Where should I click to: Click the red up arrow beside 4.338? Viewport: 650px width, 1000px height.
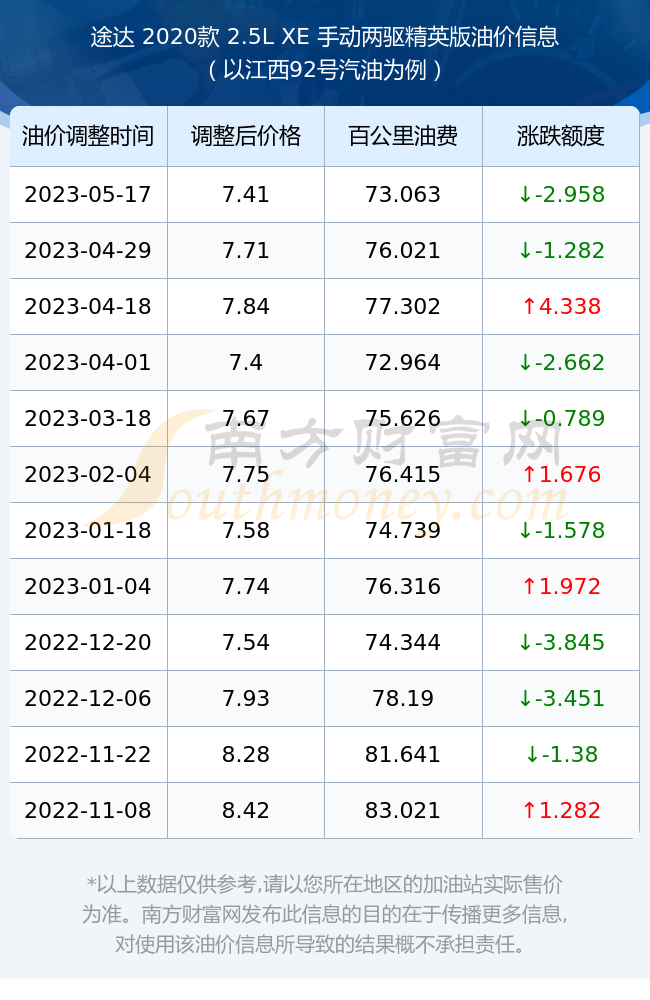coord(529,307)
